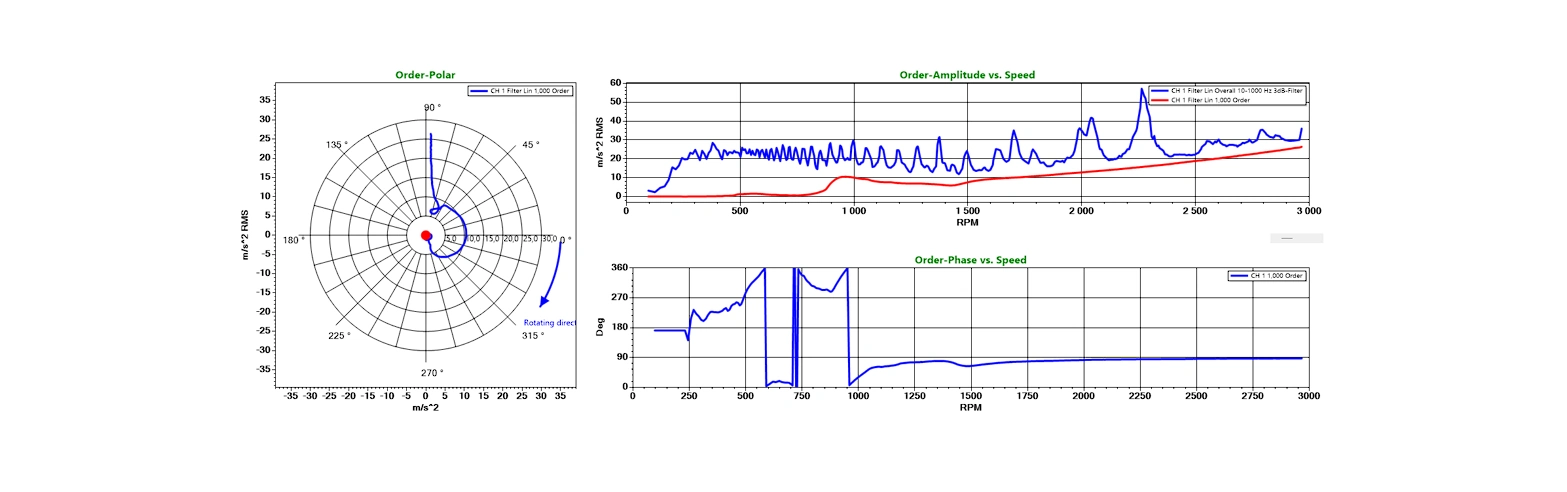Image resolution: width=1567 pixels, height=492 pixels.
Task: Click the "180 °" angle label on polar plot
Action: click(295, 240)
